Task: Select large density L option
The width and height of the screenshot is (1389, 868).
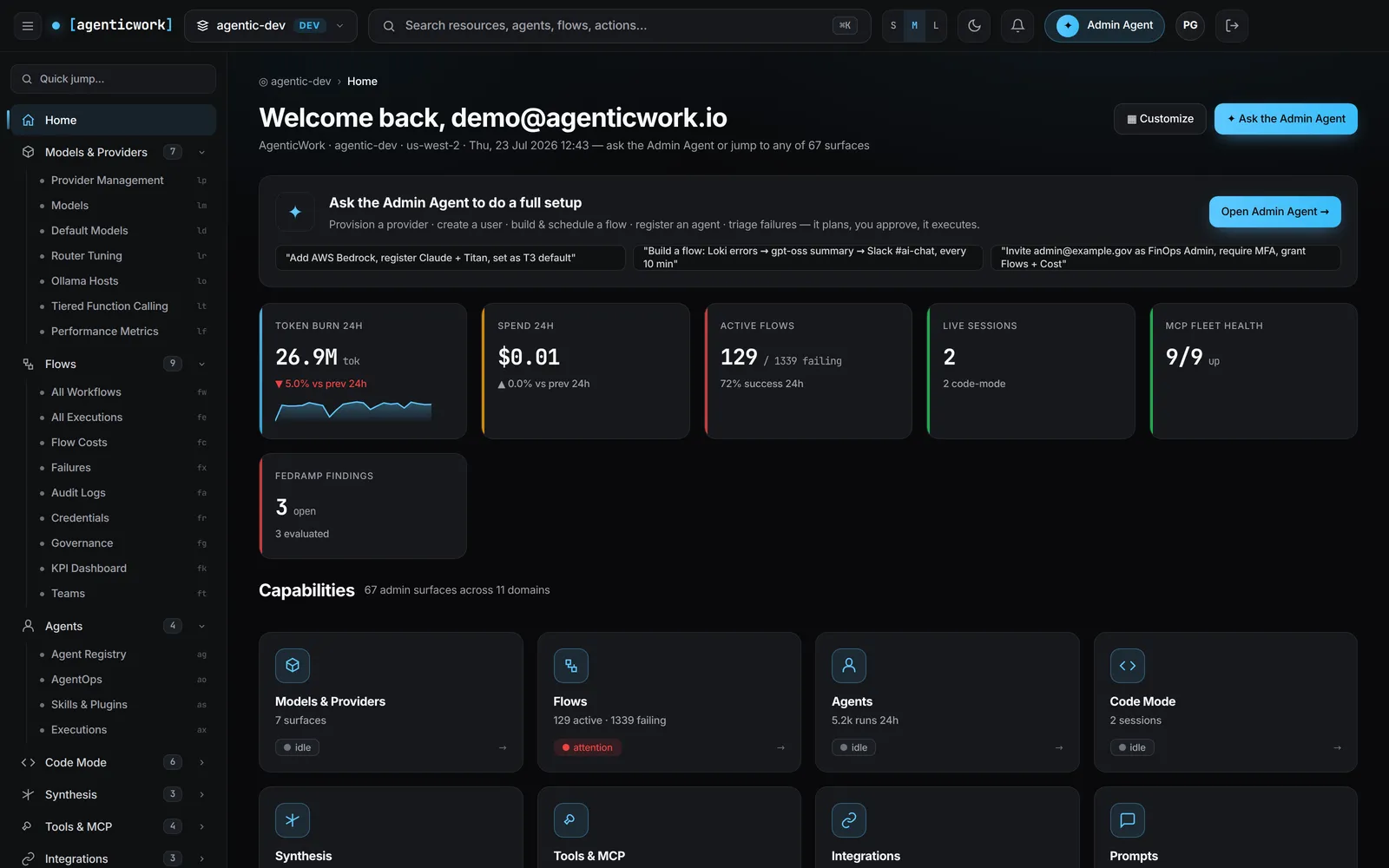Action: click(x=936, y=26)
